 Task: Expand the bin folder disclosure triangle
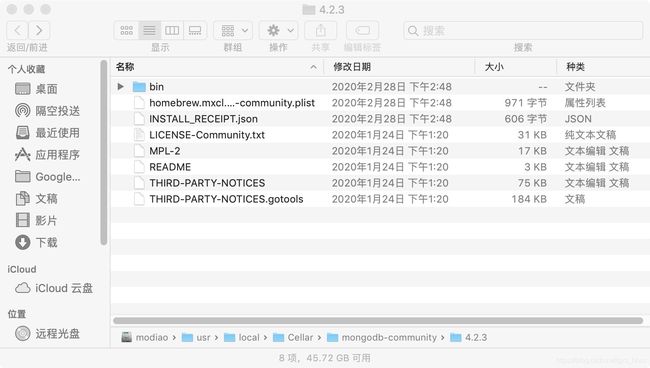pyautogui.click(x=121, y=87)
